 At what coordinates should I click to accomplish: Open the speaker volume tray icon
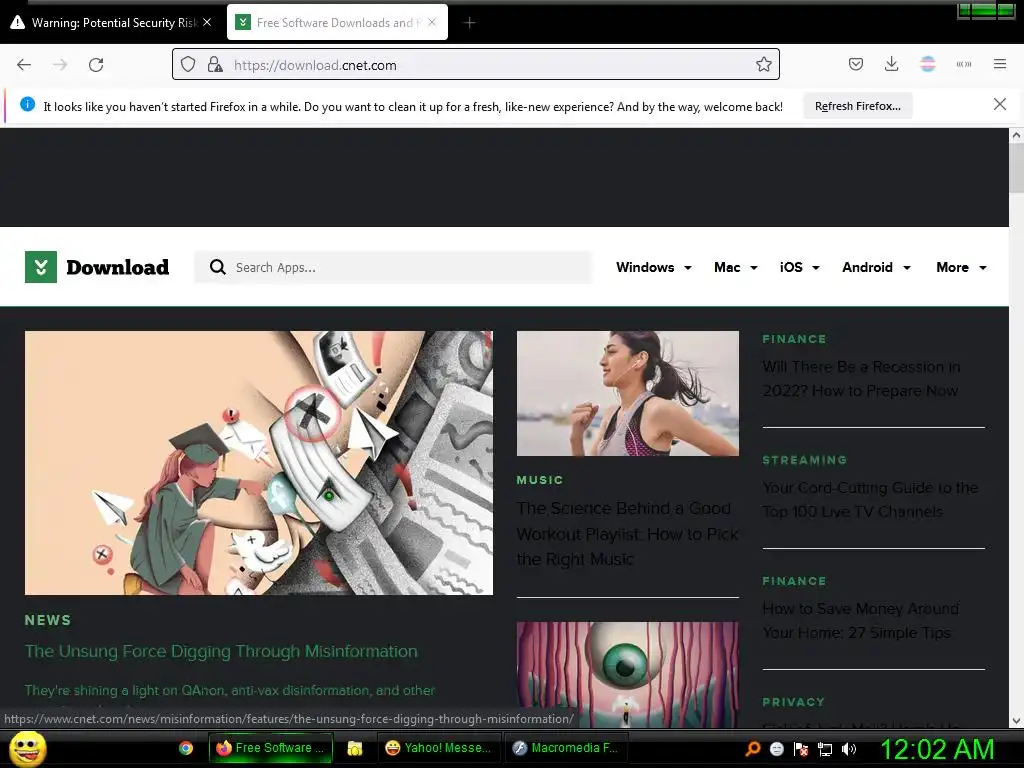(x=849, y=749)
